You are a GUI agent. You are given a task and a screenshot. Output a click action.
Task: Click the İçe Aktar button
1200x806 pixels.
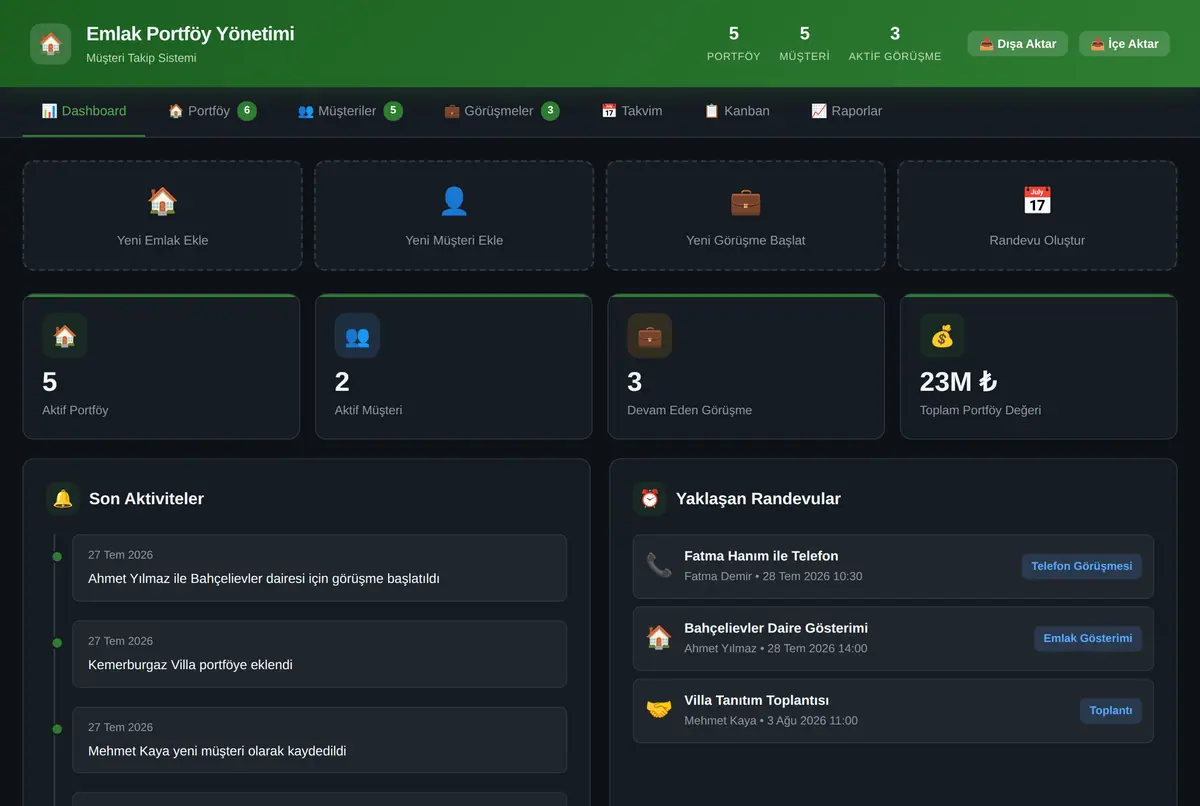1124,44
